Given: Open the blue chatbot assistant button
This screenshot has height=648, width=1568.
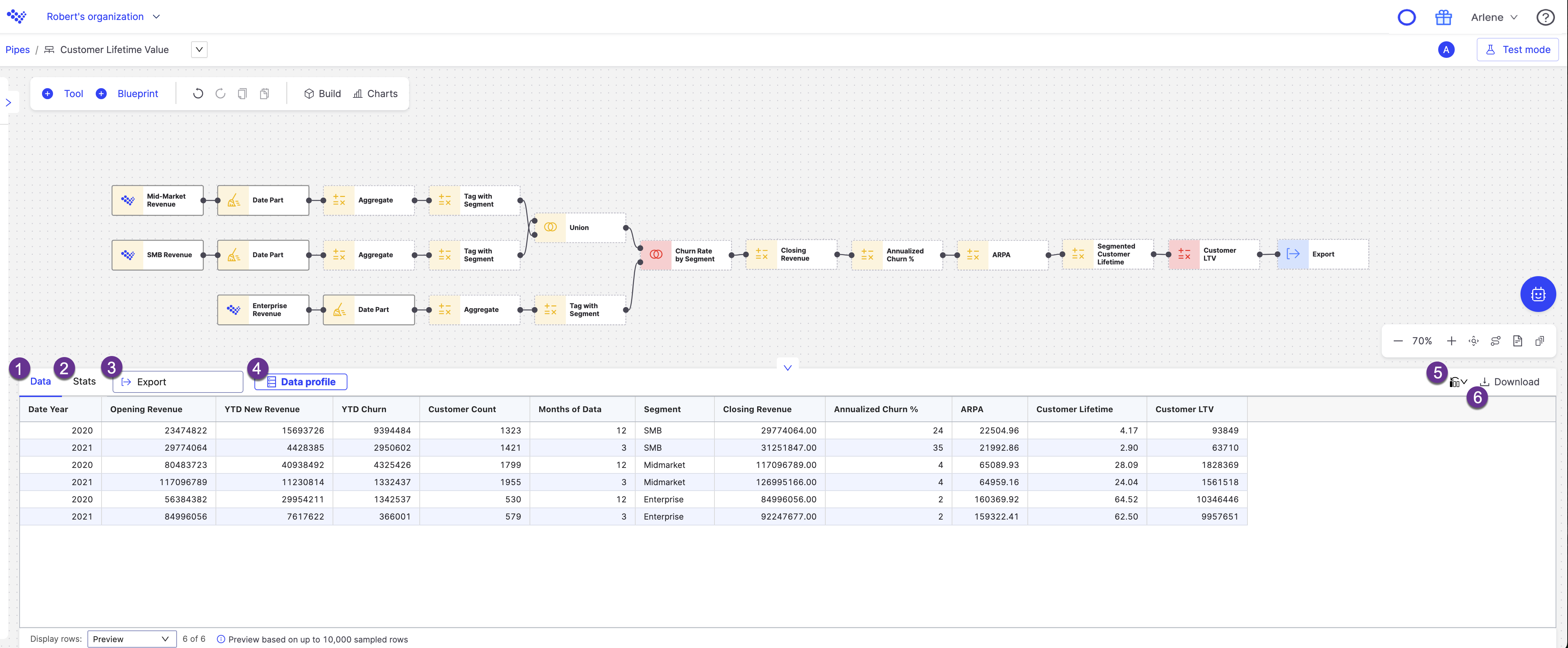Looking at the screenshot, I should coord(1538,294).
